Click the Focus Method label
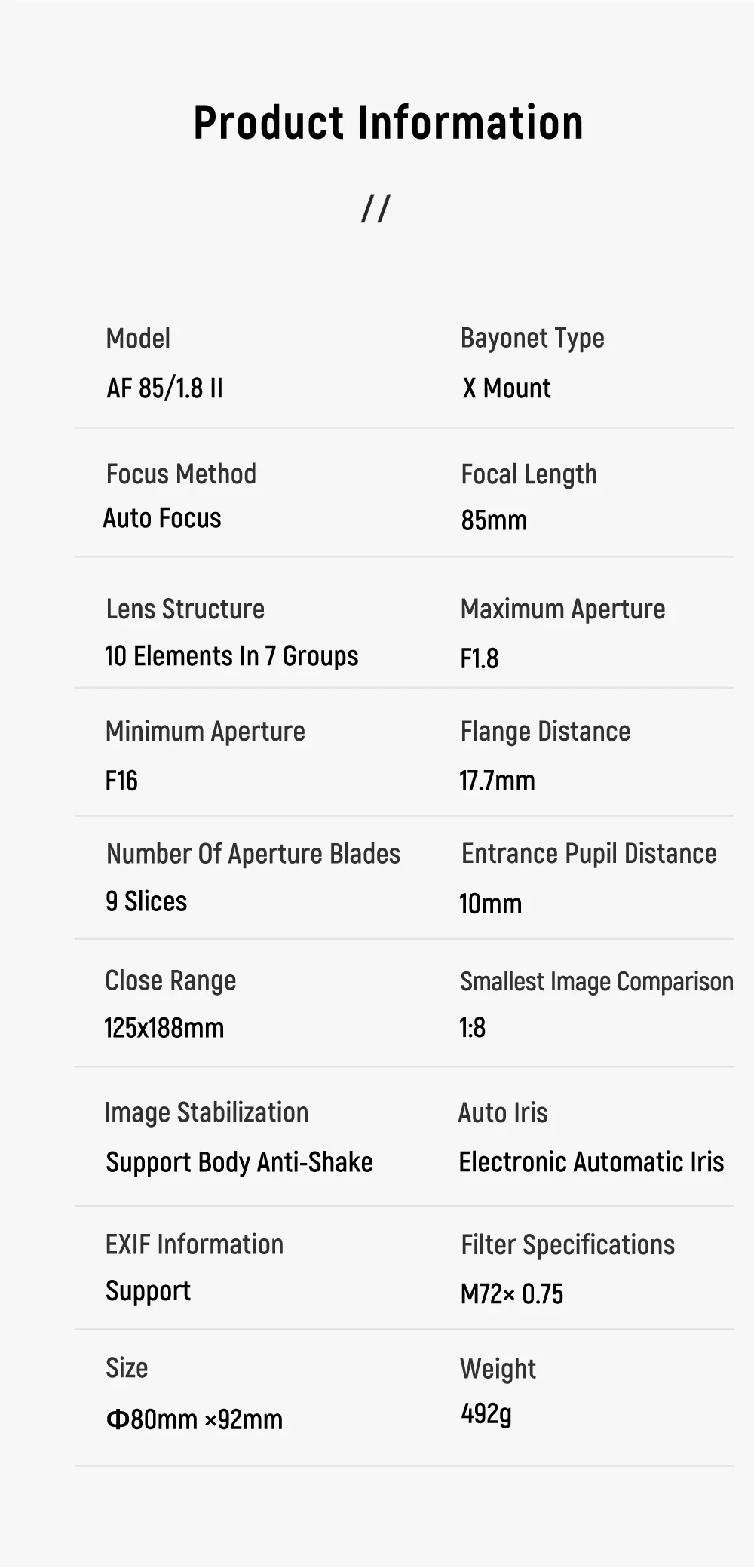 coord(181,474)
